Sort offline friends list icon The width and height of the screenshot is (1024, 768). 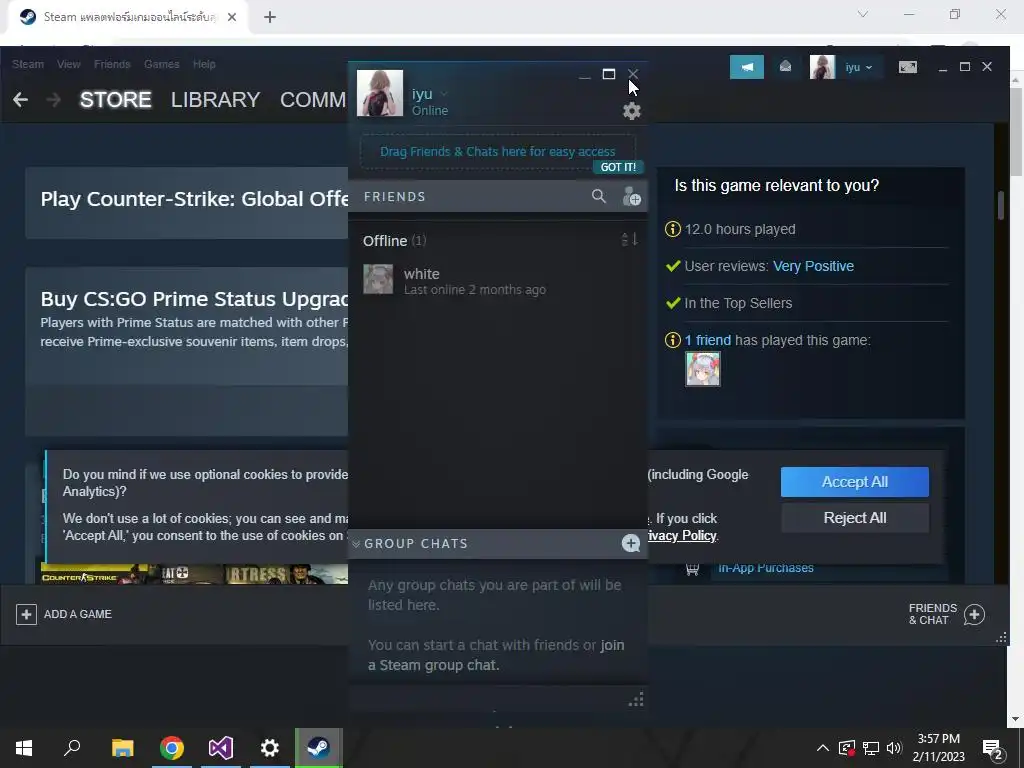(630, 240)
